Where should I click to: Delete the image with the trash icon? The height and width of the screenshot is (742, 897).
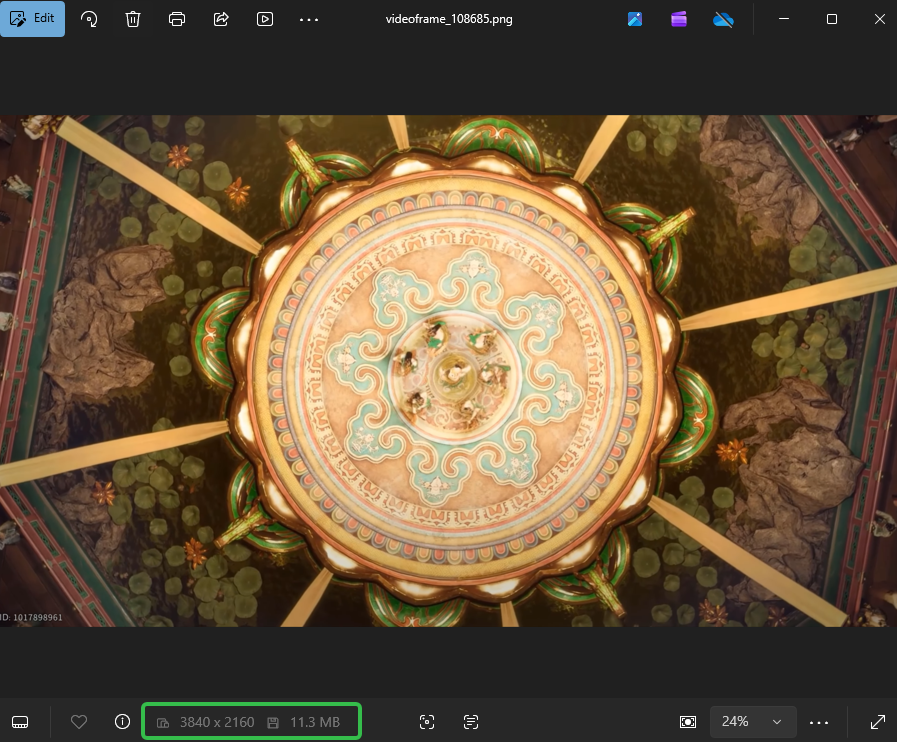pos(133,19)
